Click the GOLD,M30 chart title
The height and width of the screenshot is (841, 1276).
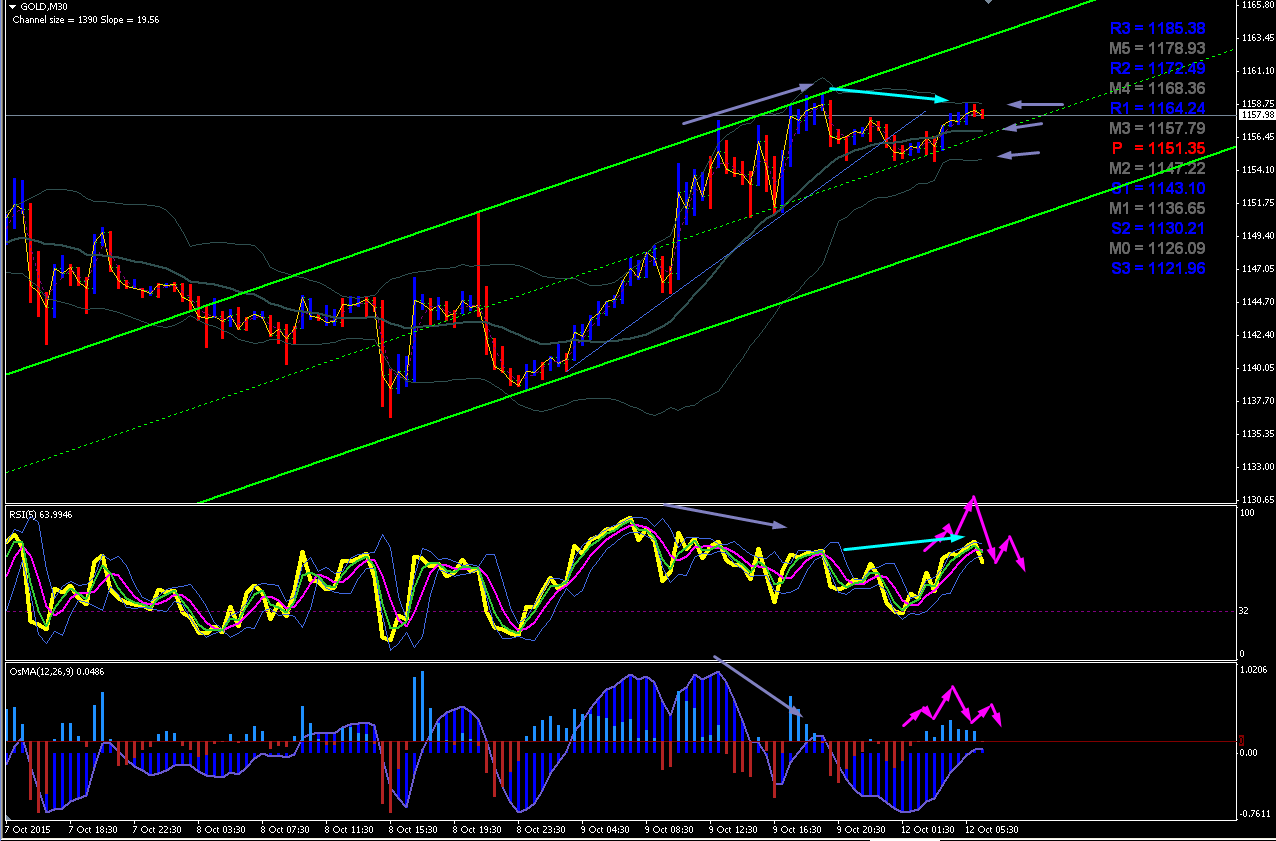[x=42, y=7]
